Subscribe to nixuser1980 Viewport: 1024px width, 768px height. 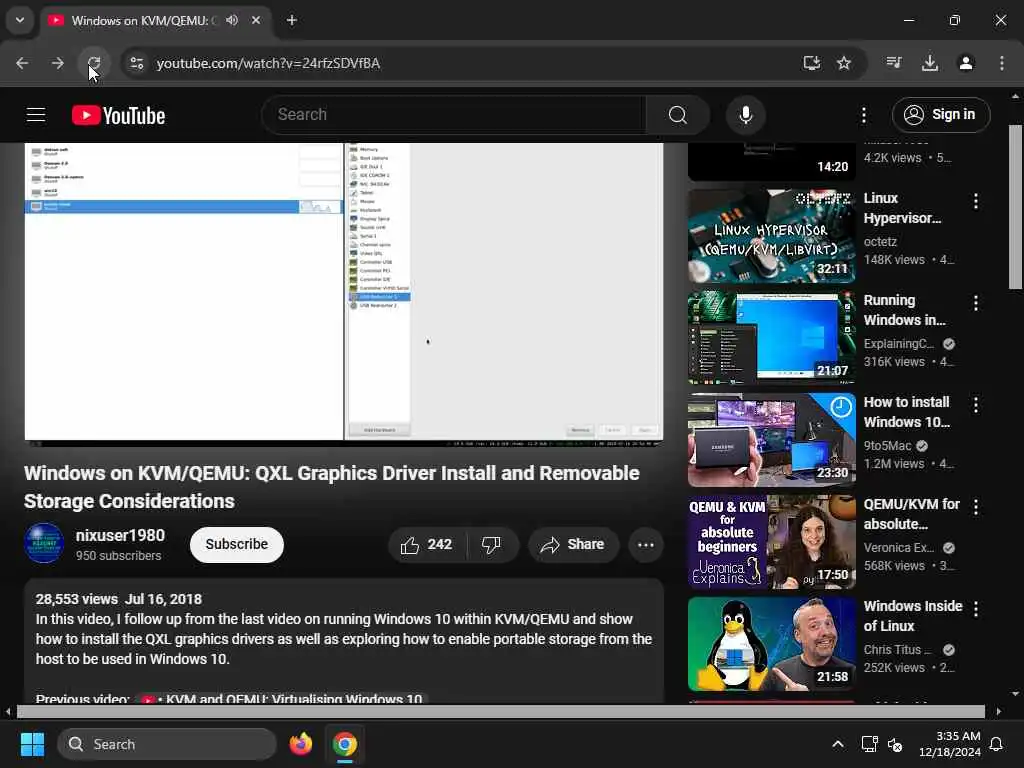click(236, 545)
